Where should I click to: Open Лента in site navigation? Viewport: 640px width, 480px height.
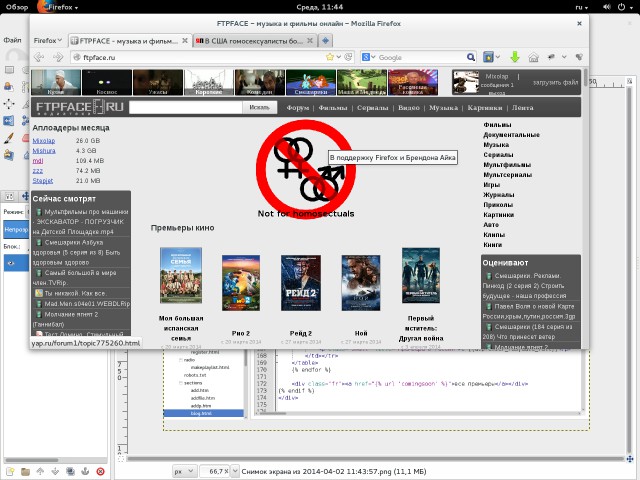tap(522, 108)
